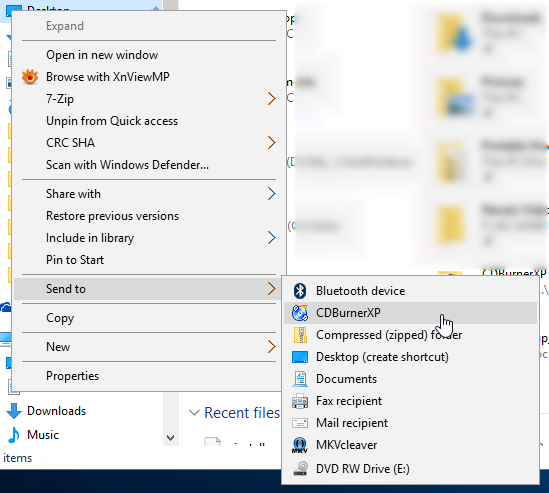Open the Share with entry
This screenshot has height=493, width=549.
149,194
